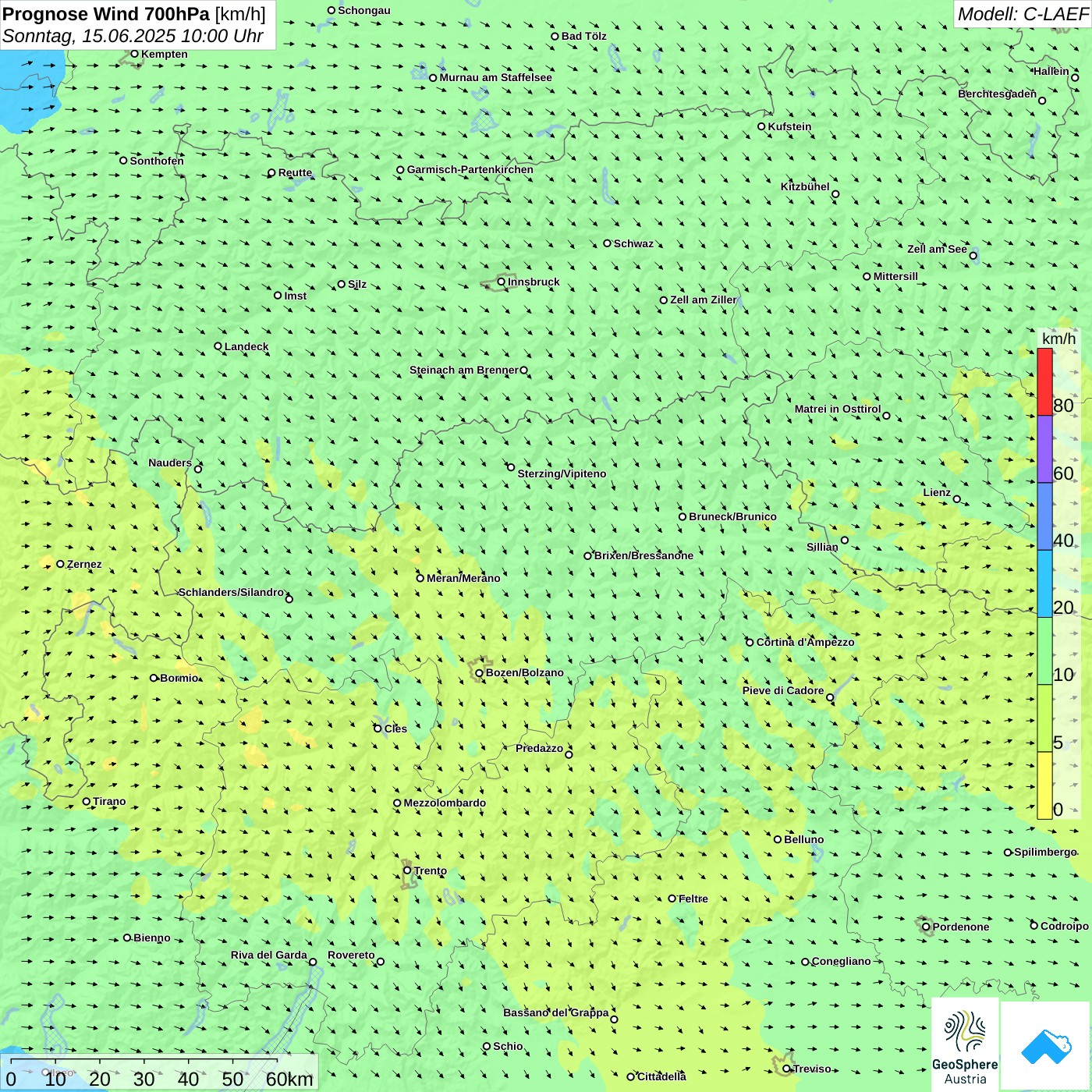Select the Tirano location label

coord(109,801)
